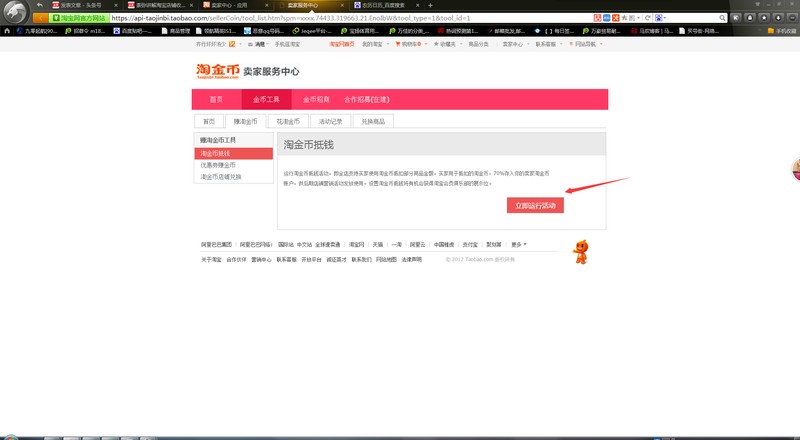Open the 商品管理 bookmark
This screenshot has width=800, height=440.
(176, 31)
